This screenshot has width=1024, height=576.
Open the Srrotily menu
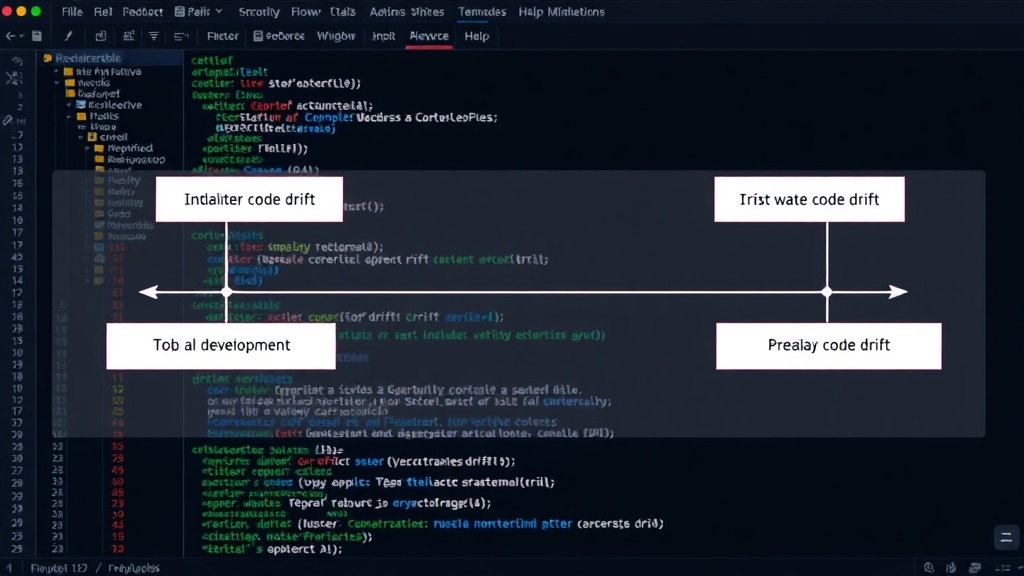coord(259,12)
